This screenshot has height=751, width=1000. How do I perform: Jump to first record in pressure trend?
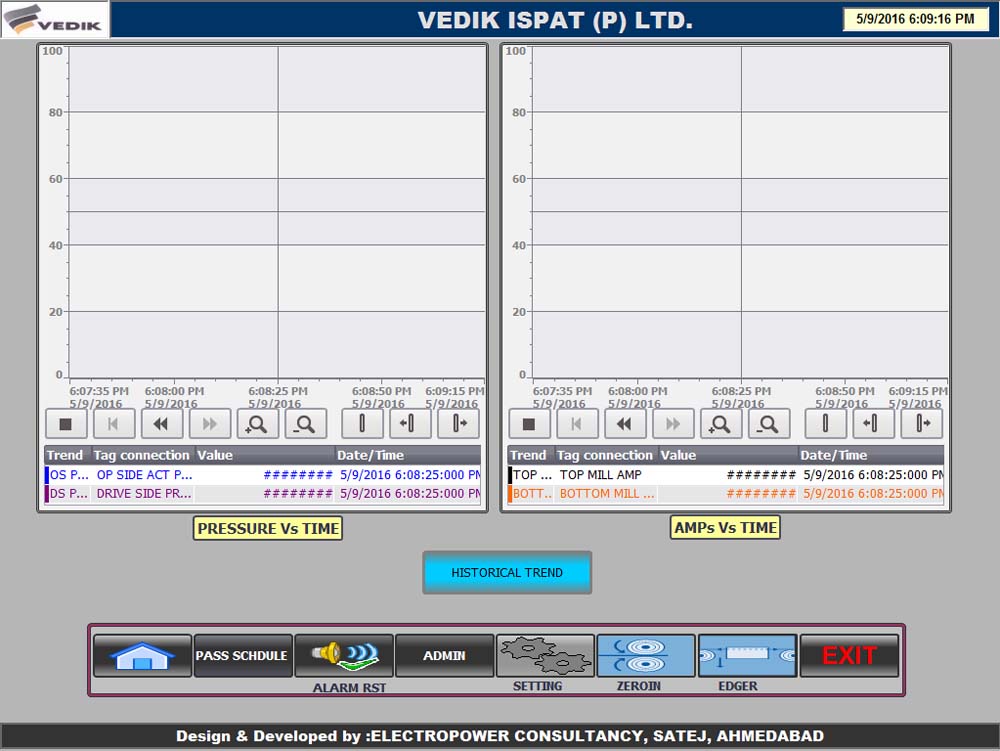click(114, 424)
